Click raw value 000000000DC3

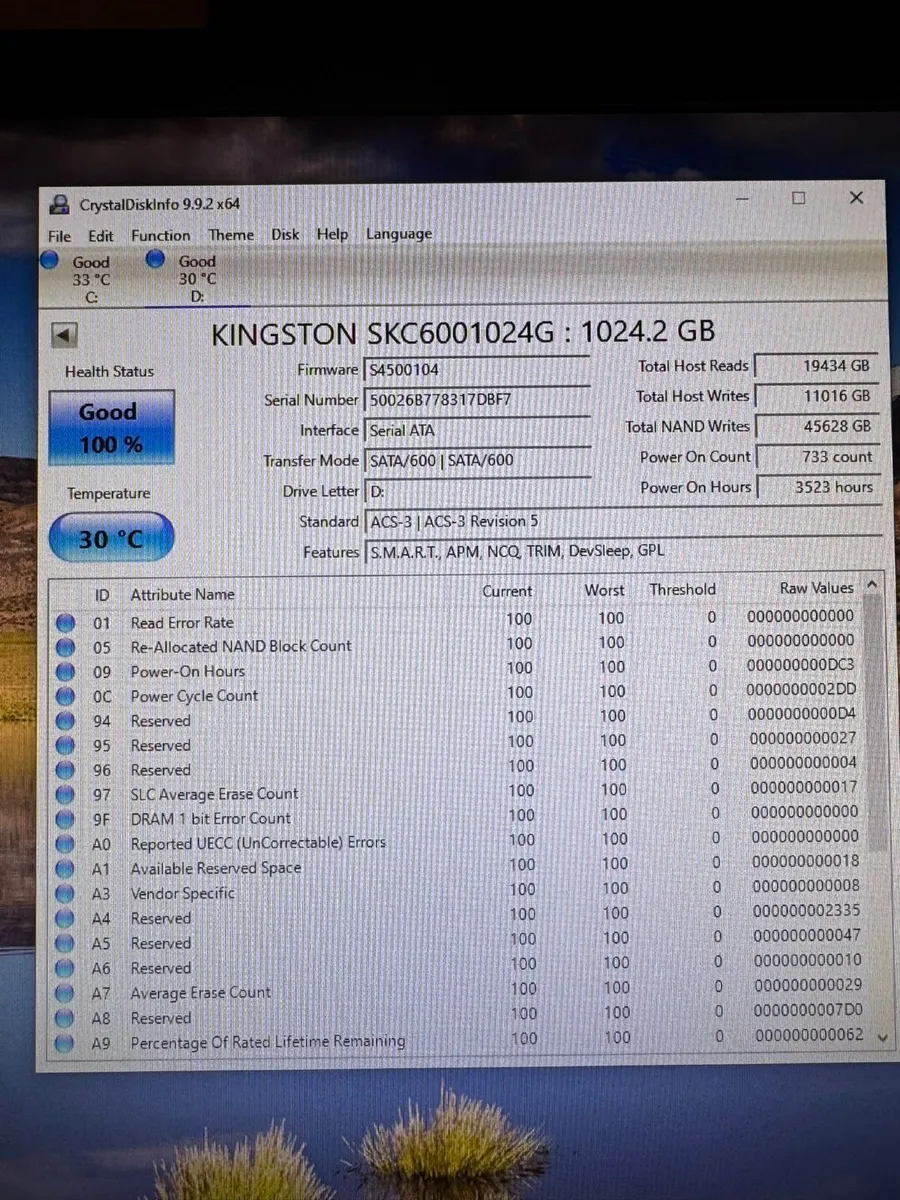pos(801,665)
